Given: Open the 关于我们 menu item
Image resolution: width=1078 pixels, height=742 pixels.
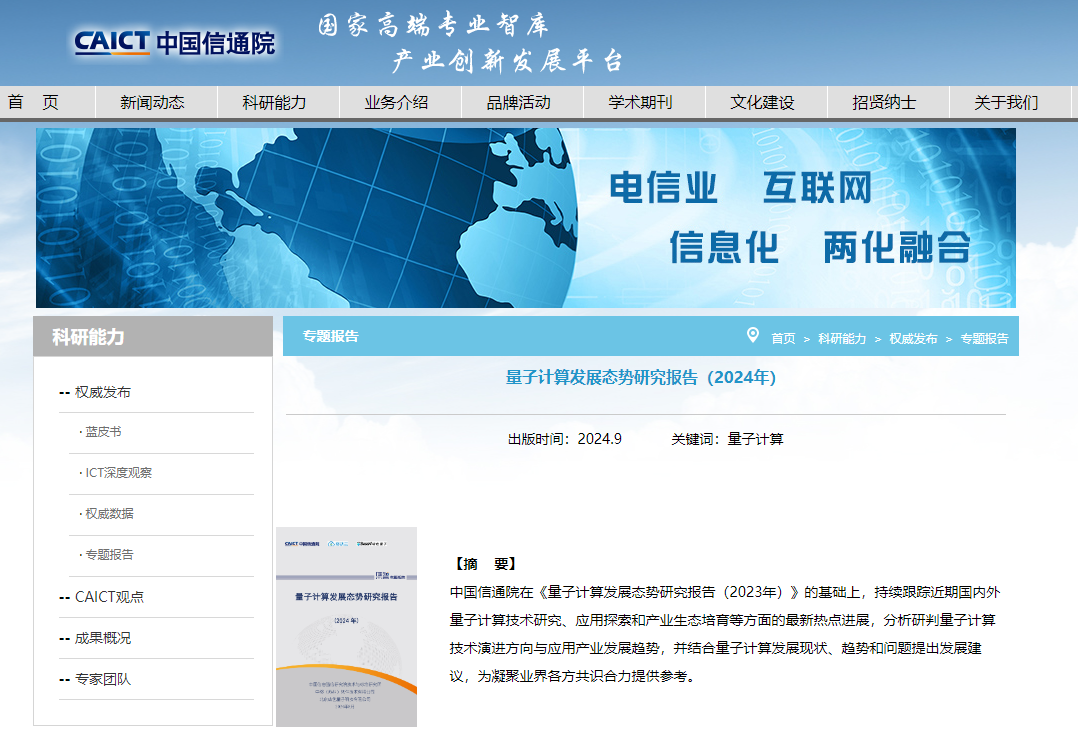Looking at the screenshot, I should [1006, 102].
